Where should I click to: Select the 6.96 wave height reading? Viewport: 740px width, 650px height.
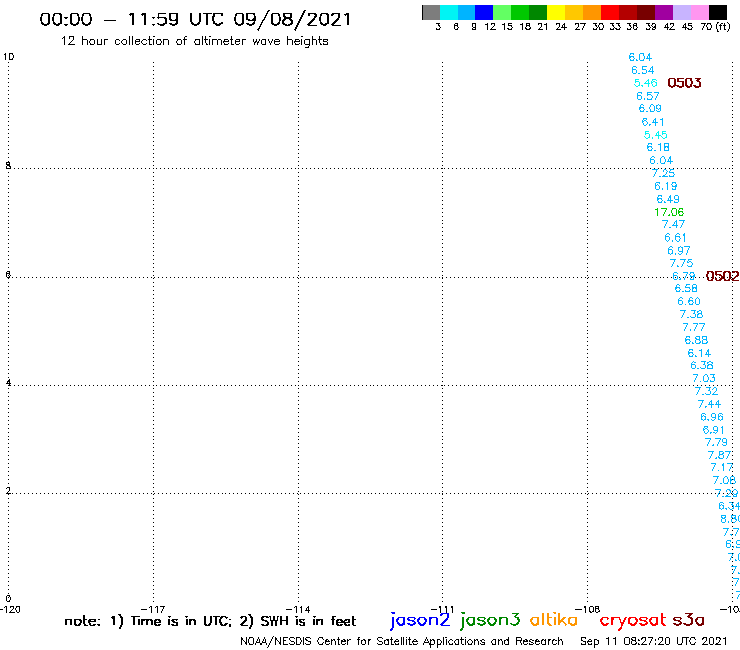coord(712,417)
